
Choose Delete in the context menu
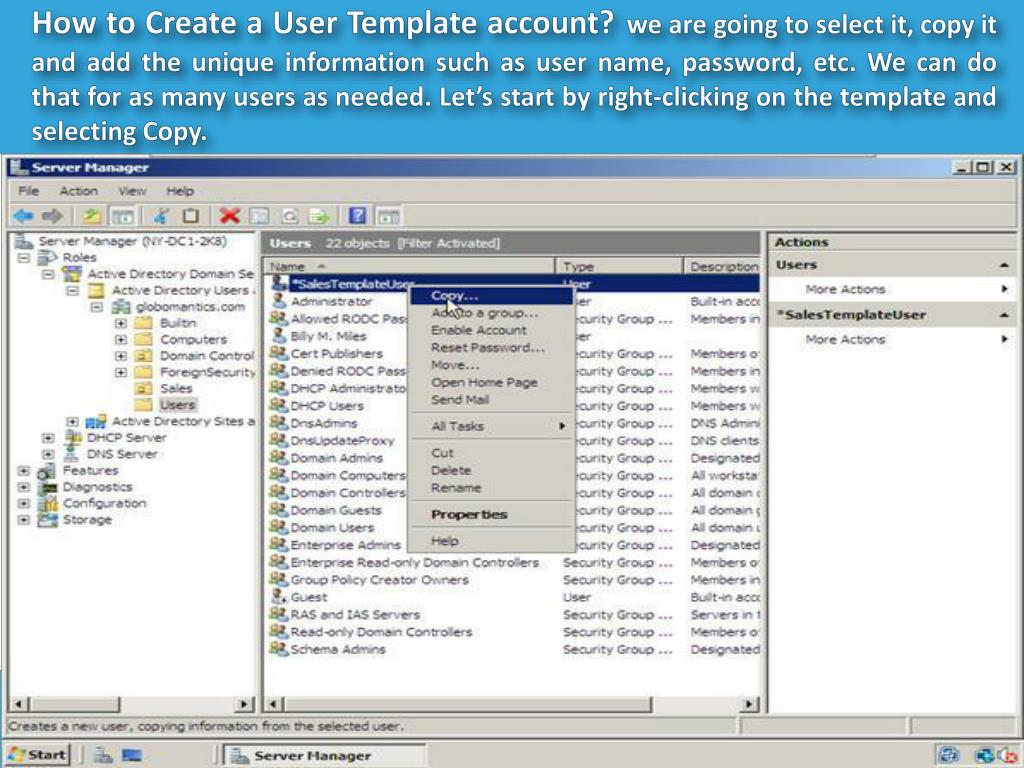[491, 470]
